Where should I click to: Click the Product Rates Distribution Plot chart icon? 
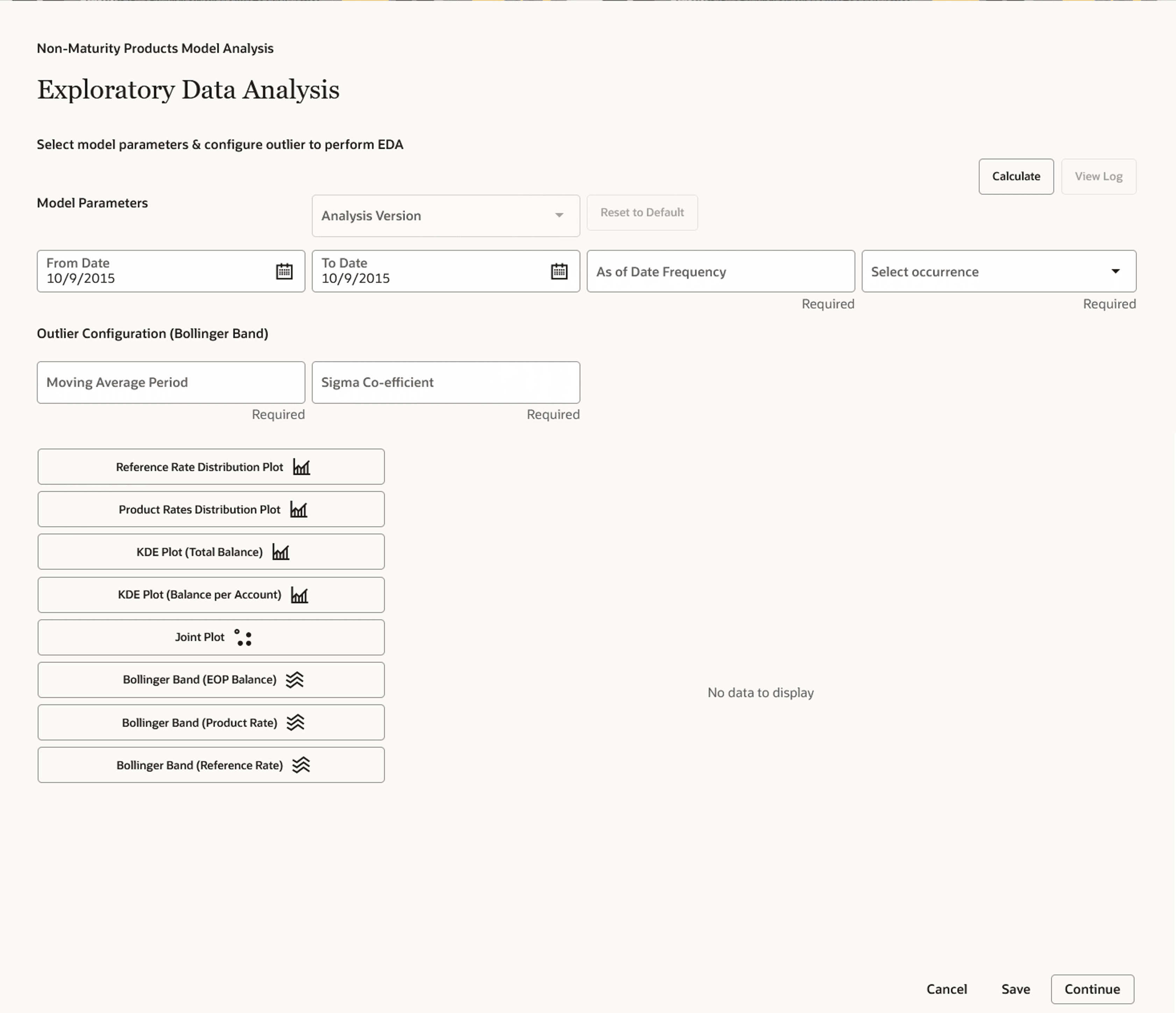[x=298, y=509]
